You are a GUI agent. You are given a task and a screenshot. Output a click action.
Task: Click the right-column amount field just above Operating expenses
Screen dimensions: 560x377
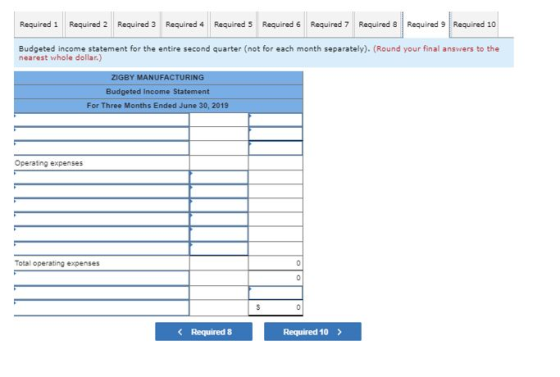[275, 148]
